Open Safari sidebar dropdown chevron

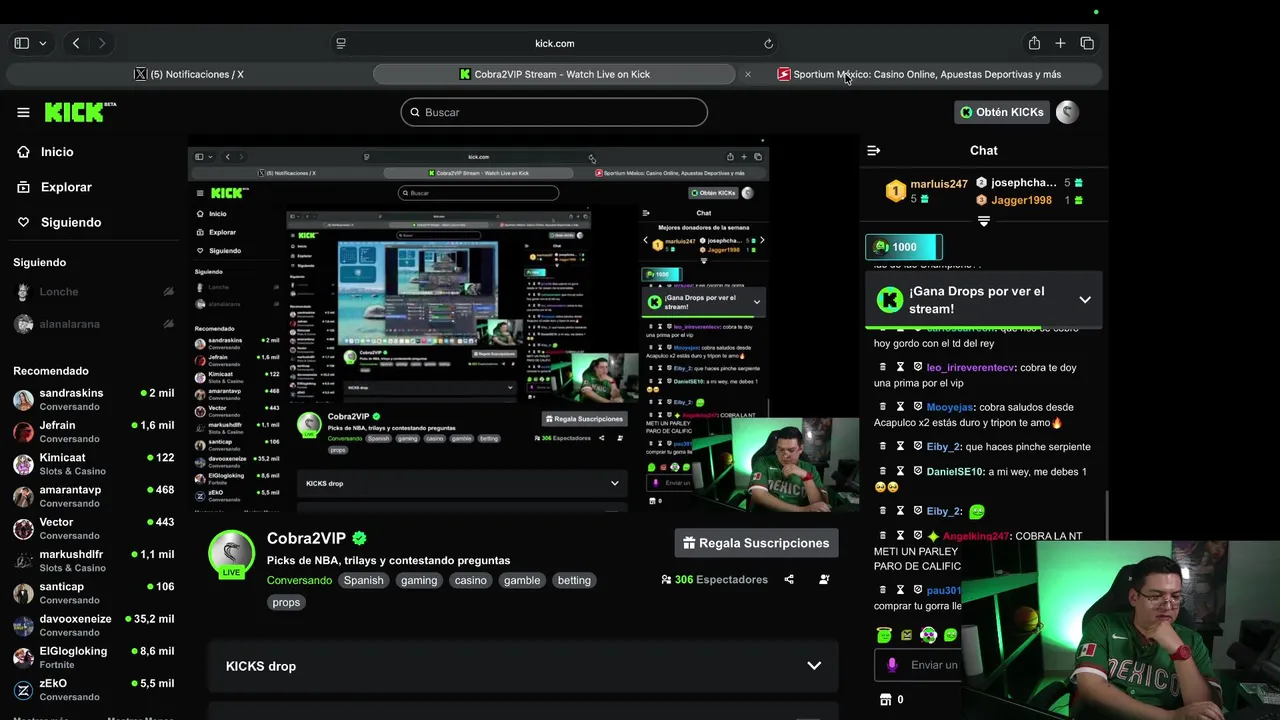tap(42, 43)
